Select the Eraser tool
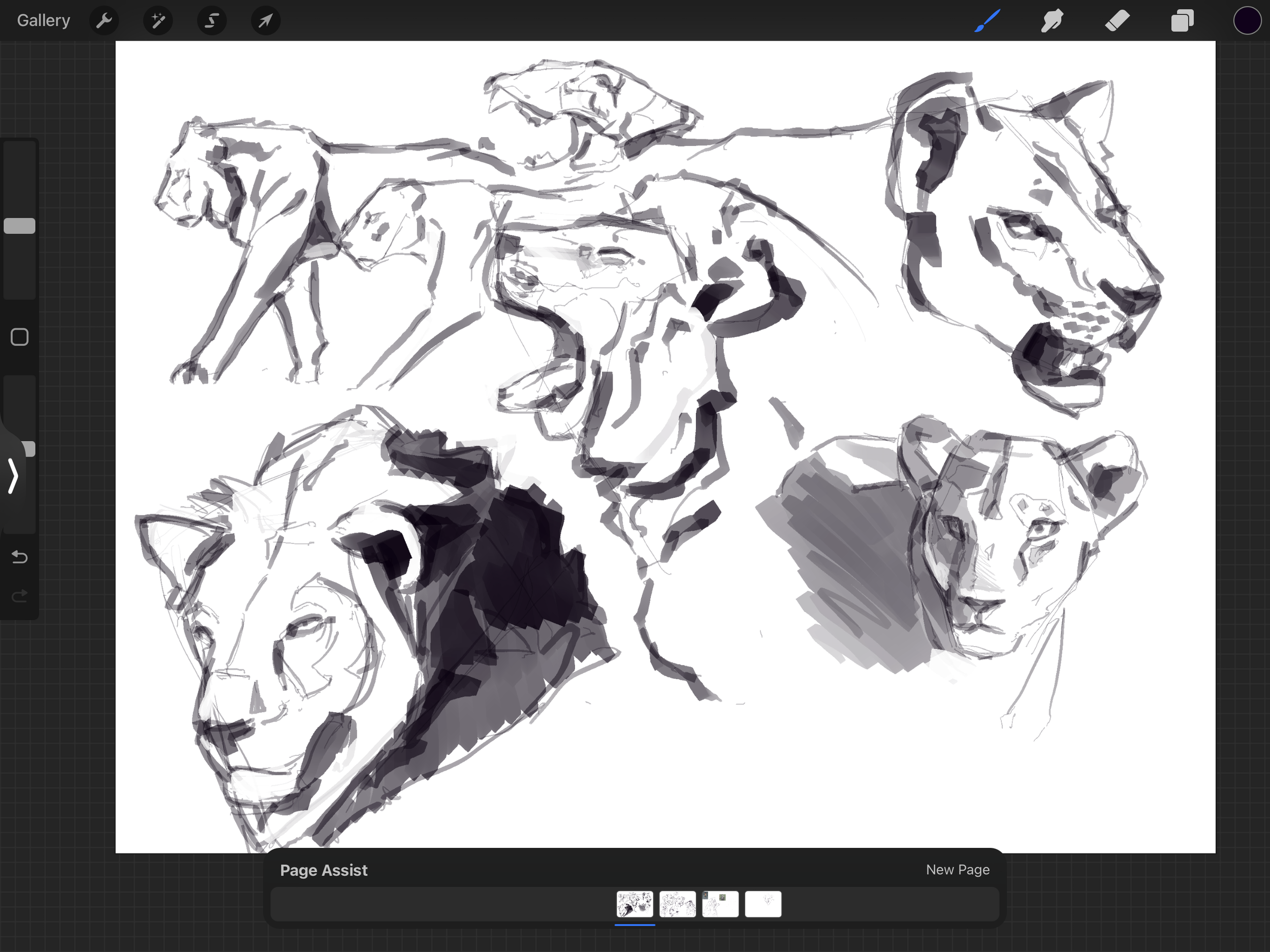Screen dimensions: 1270x952 pyautogui.click(x=1117, y=21)
